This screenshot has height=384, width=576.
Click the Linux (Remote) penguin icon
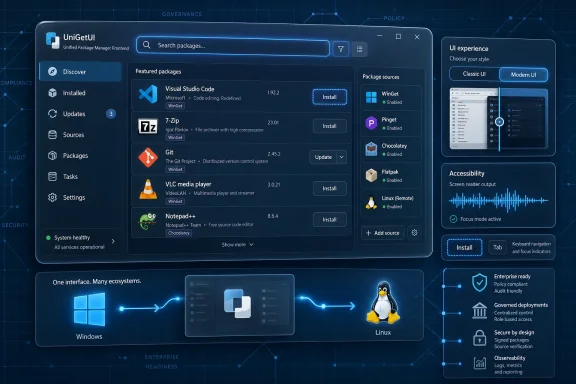(371, 202)
